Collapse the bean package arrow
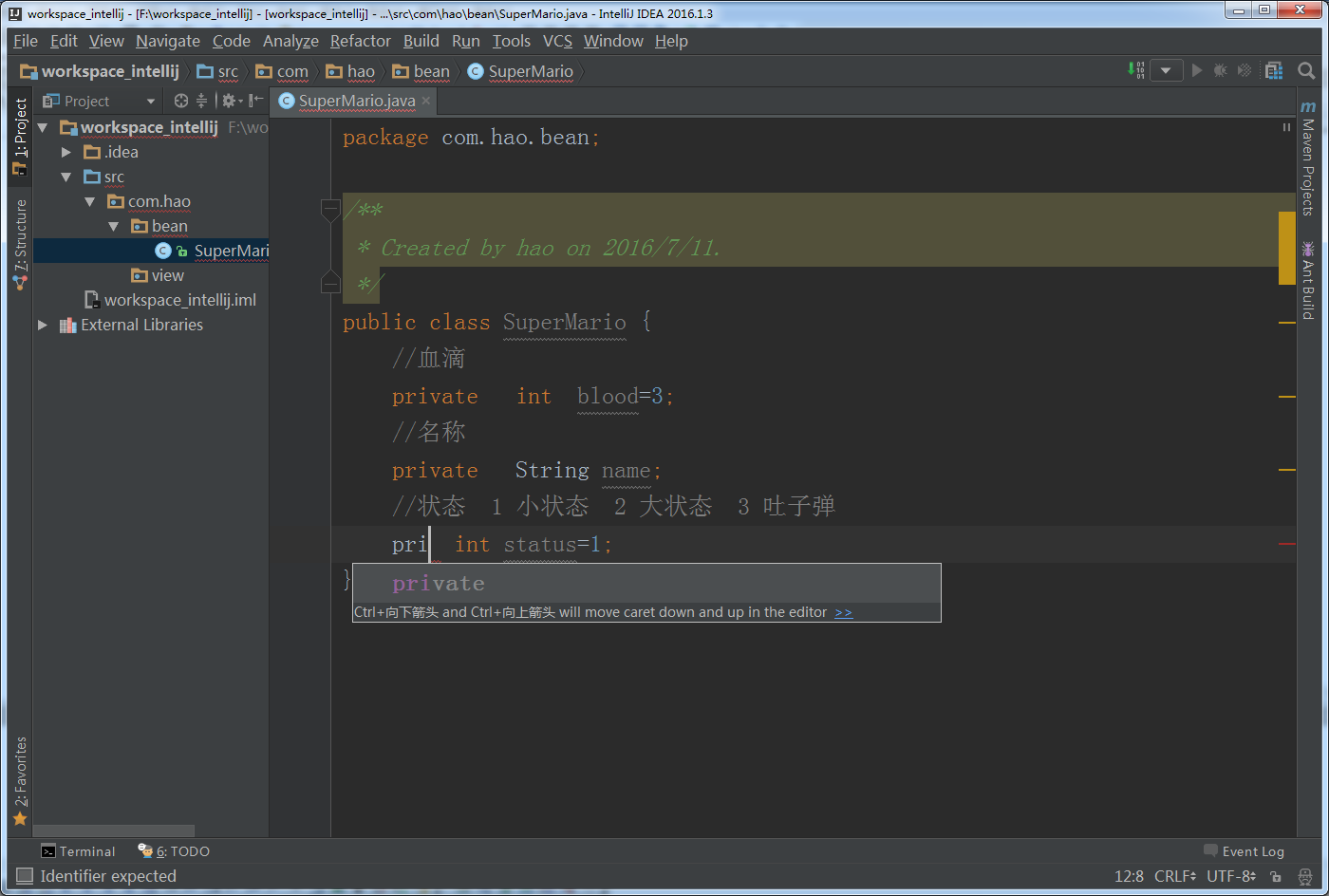This screenshot has width=1329, height=896. [113, 226]
